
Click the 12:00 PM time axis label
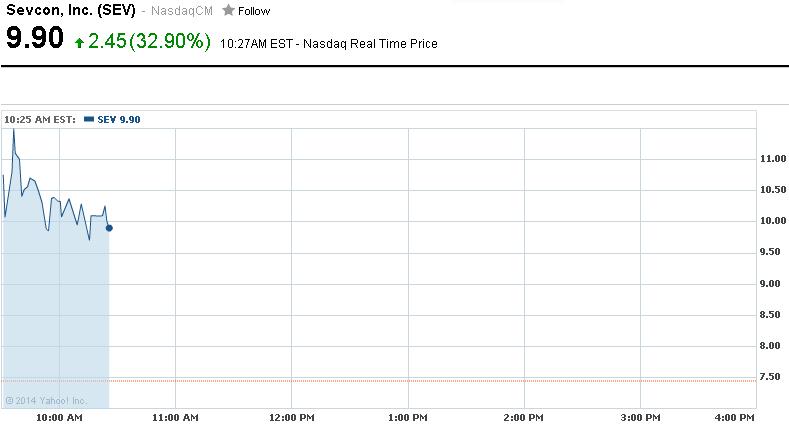point(291,417)
